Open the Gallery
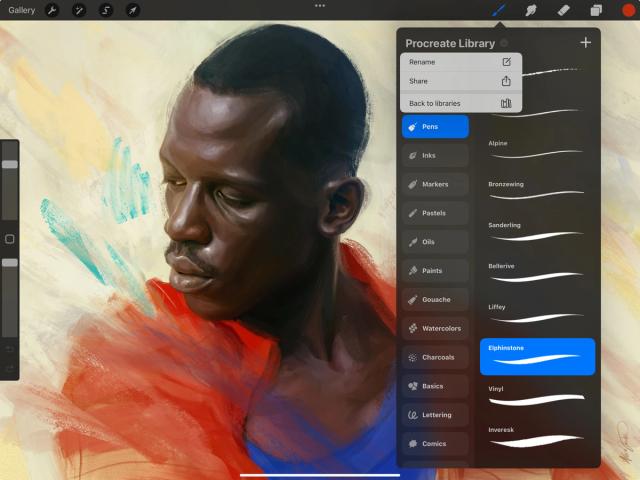This screenshot has height=480, width=640. (21, 10)
